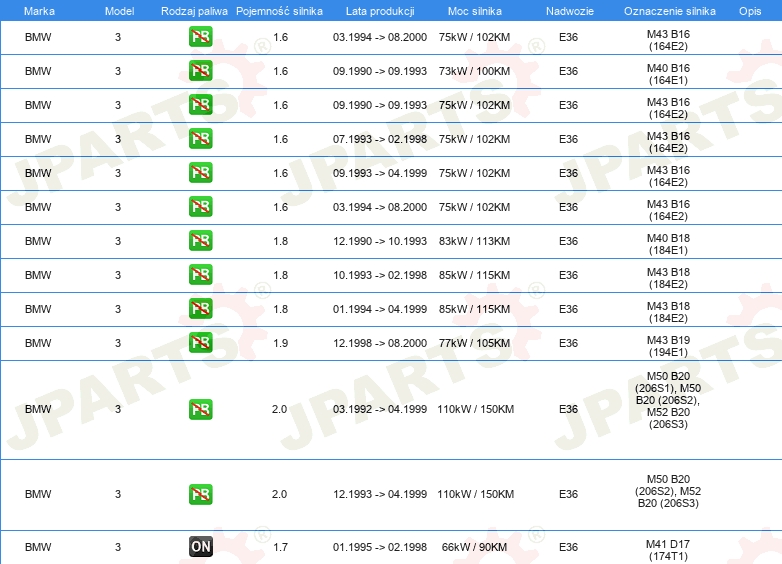Click production dates 10.1993 -> 02.1998
Screen dimensions: 782x564
(380, 275)
